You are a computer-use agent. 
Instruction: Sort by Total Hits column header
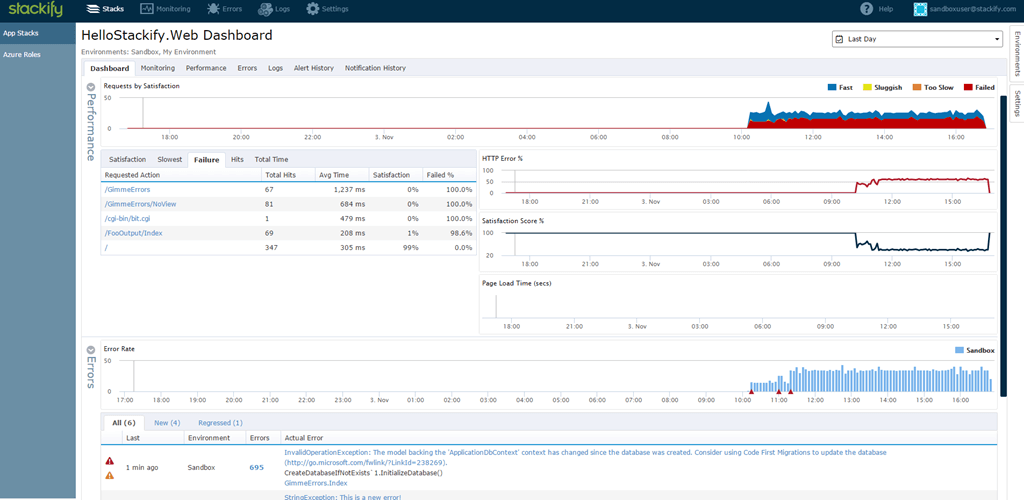tap(287, 175)
